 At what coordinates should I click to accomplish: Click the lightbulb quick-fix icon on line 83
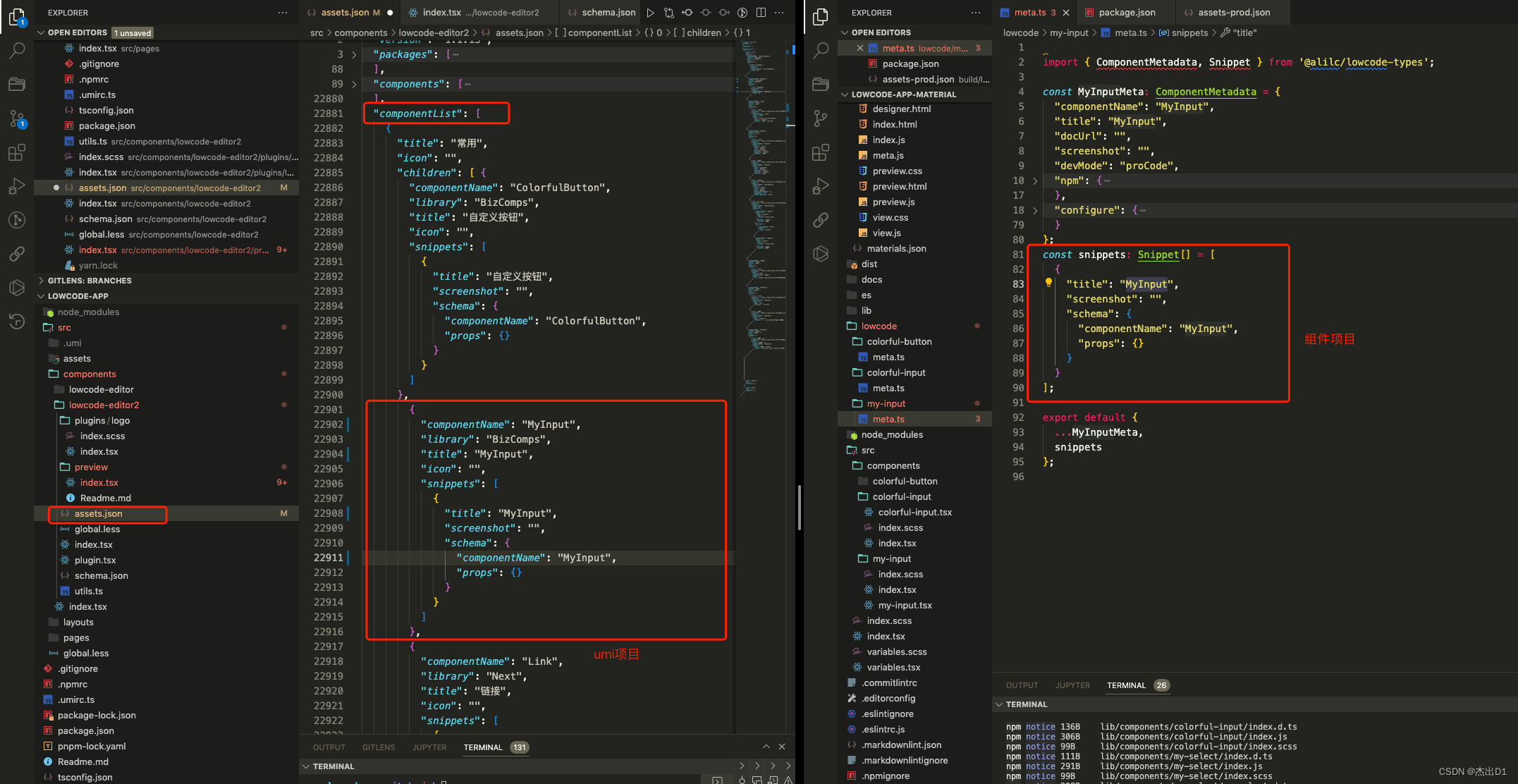[1048, 283]
